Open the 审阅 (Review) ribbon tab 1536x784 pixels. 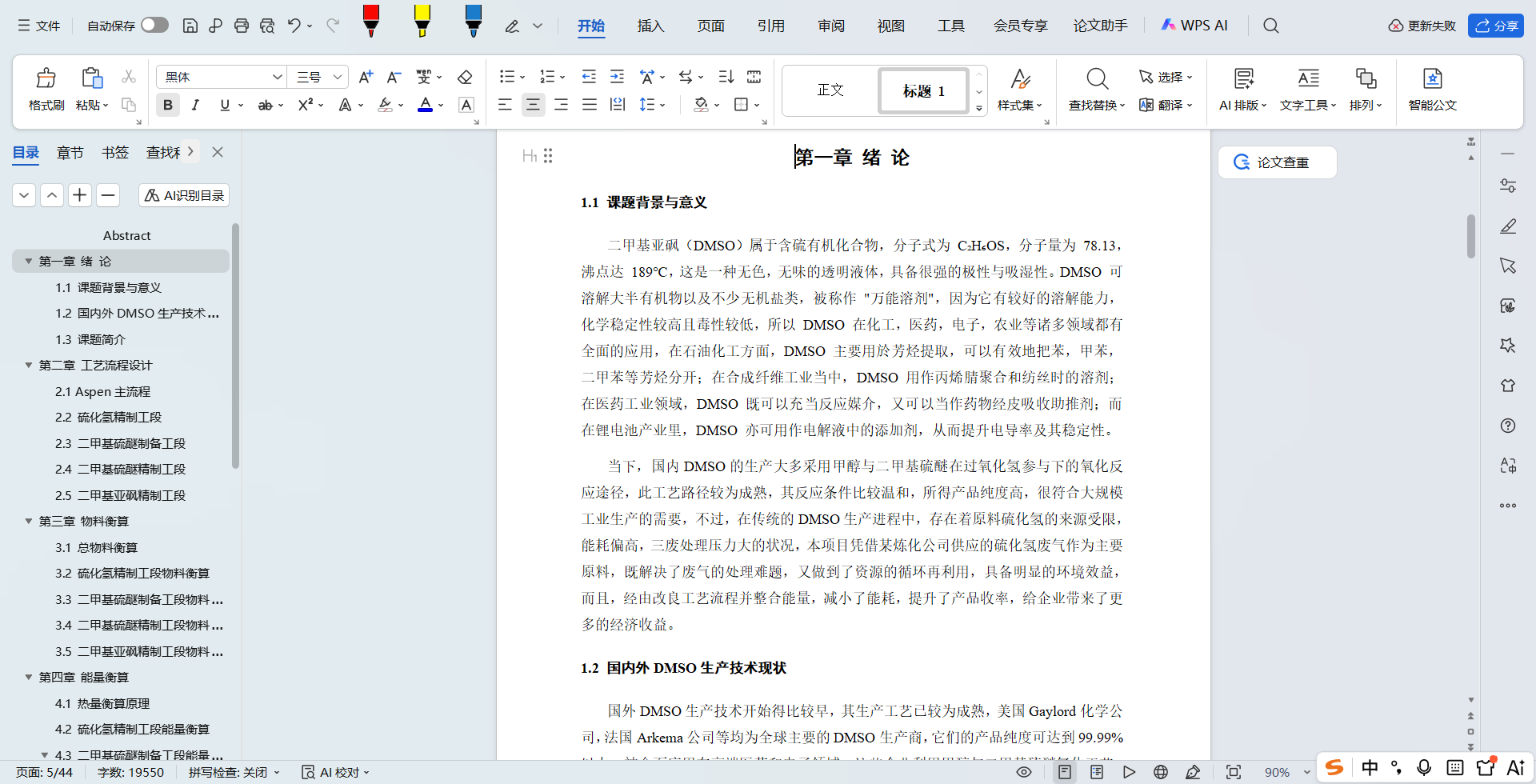pyautogui.click(x=831, y=26)
